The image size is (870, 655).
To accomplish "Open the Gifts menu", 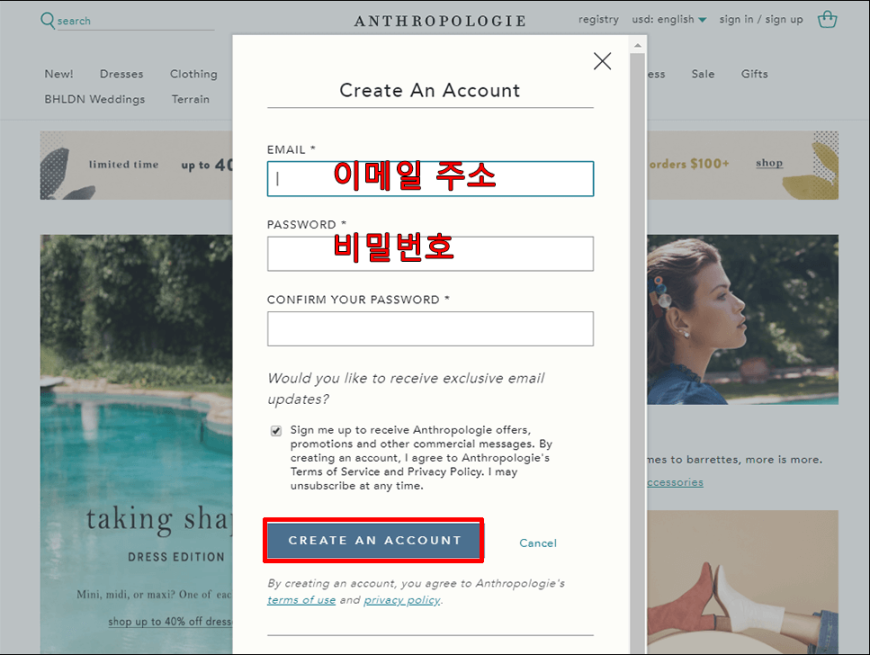I will (x=755, y=74).
